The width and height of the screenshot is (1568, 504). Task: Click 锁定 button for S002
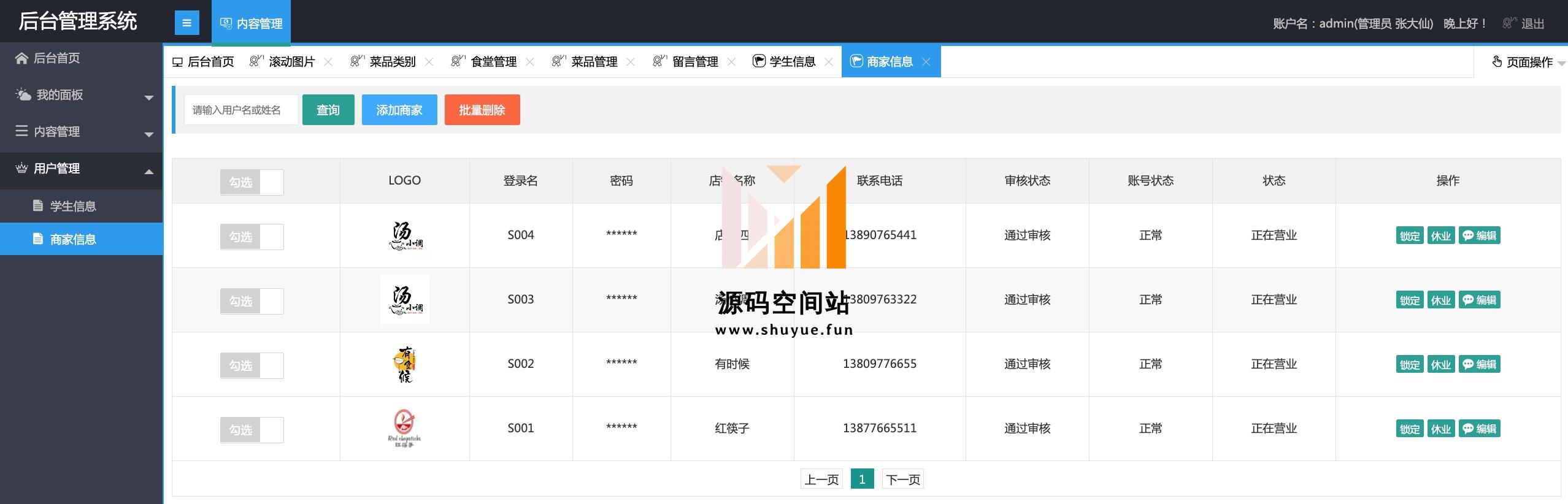coord(1410,364)
